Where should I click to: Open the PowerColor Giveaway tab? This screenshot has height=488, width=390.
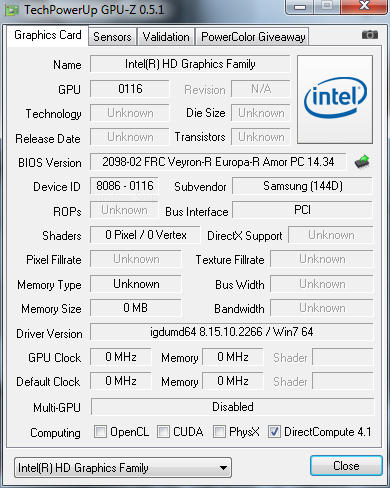click(x=253, y=37)
